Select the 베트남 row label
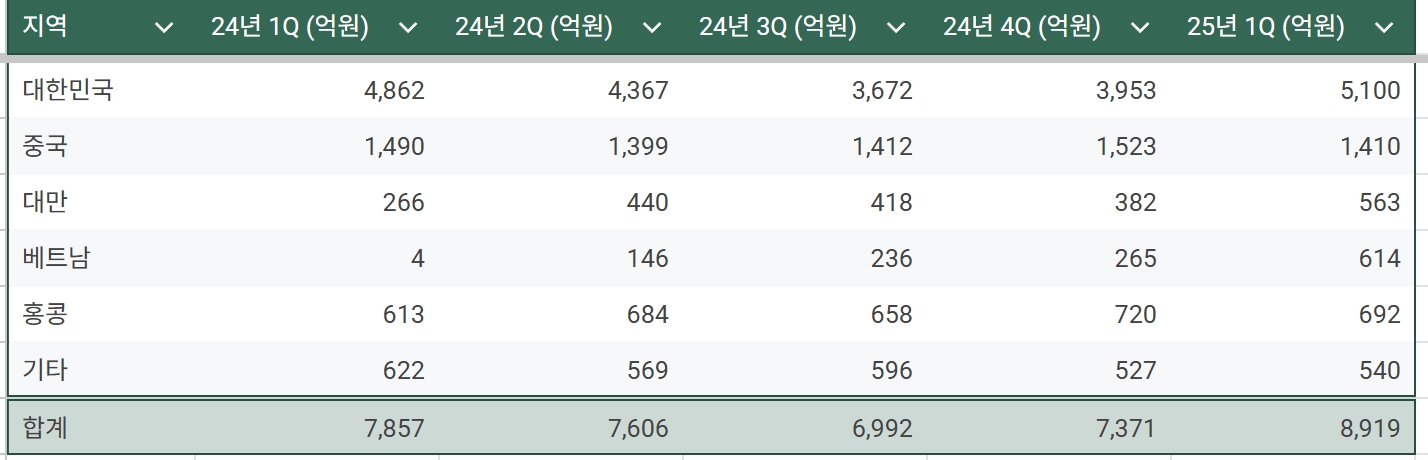Screen dimensions: 1428x460 [x=56, y=259]
